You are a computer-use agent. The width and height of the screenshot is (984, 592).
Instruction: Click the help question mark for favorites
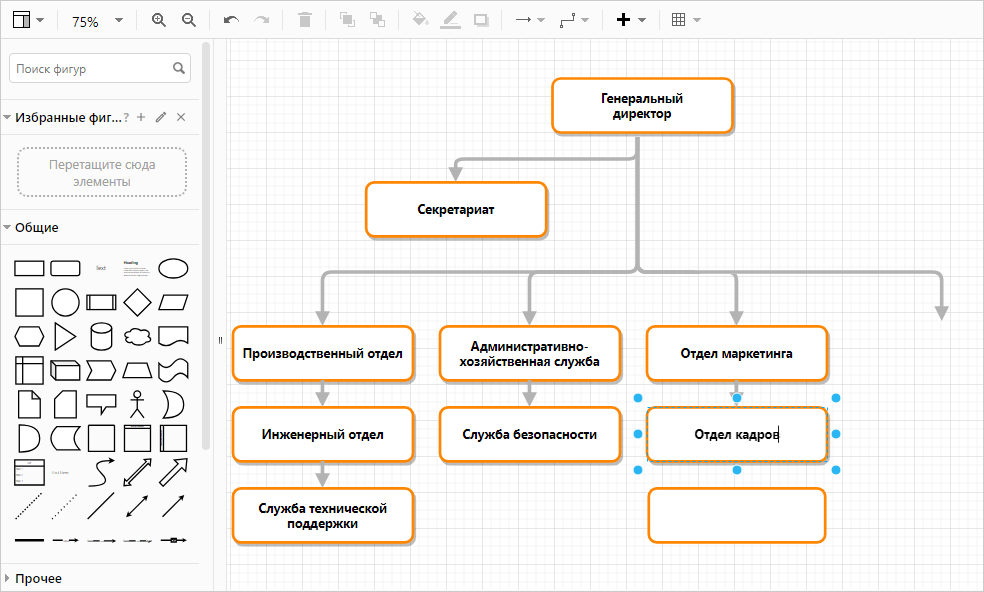(126, 117)
